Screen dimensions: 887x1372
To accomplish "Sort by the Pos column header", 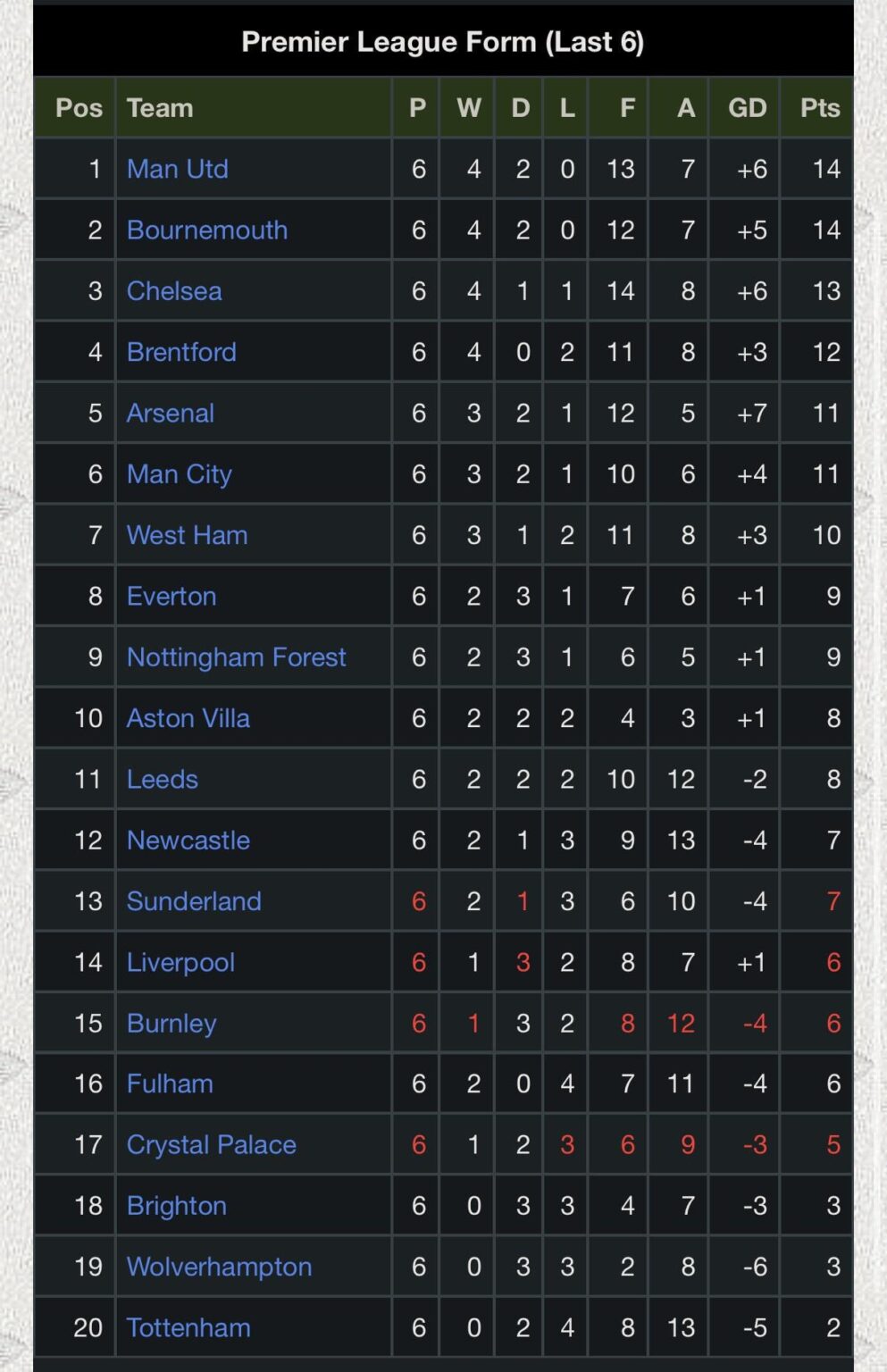I will (x=78, y=107).
